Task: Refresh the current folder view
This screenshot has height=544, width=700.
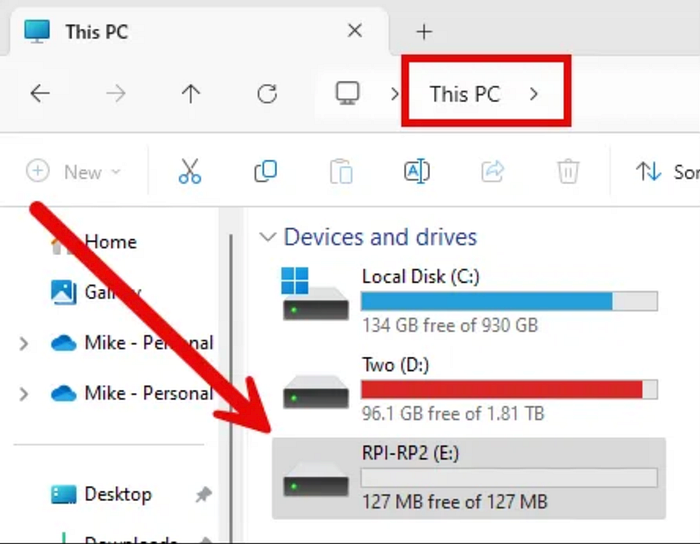Action: pos(267,94)
